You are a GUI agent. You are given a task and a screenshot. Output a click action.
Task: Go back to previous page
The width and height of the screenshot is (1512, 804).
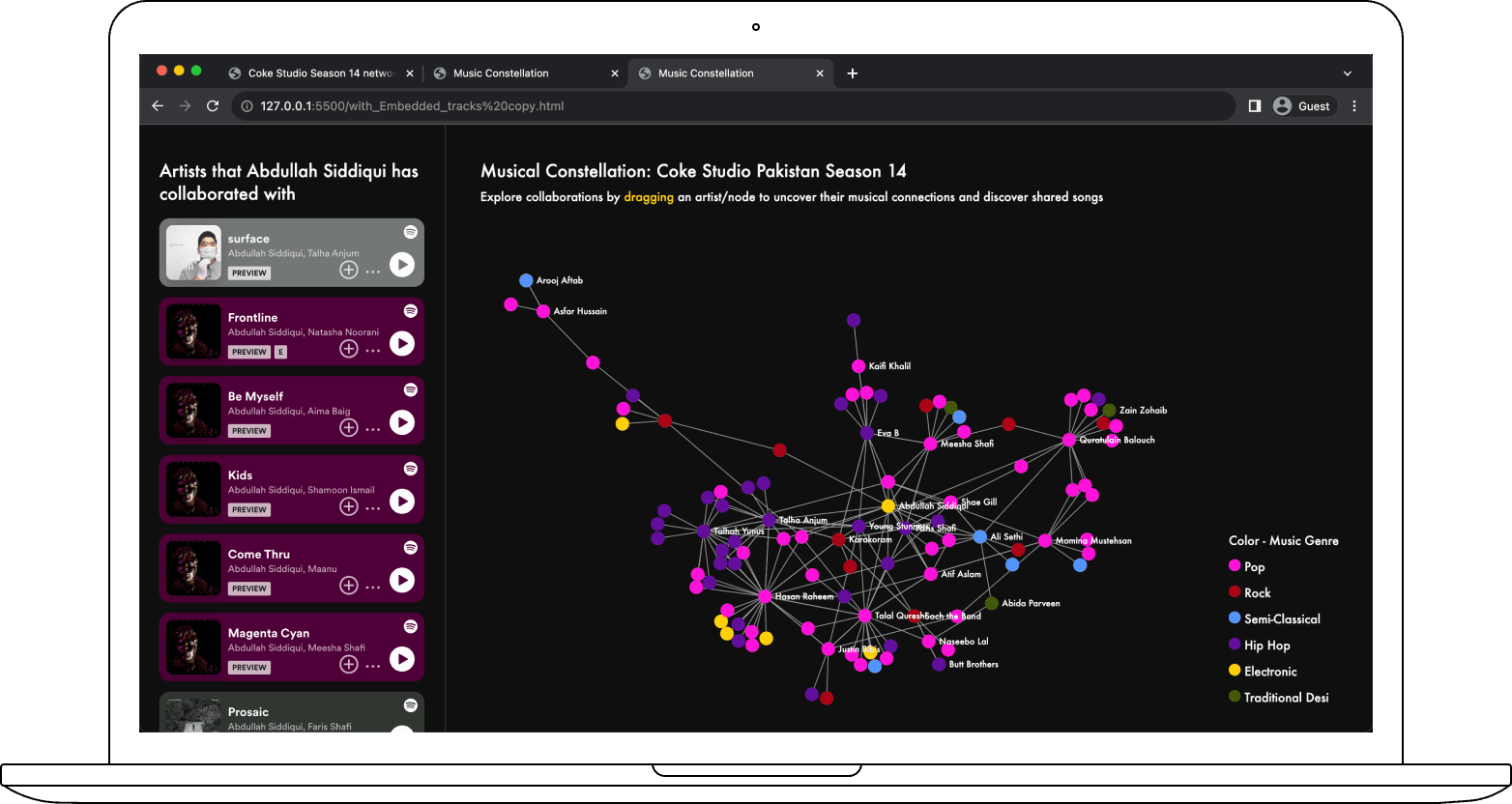tap(158, 106)
